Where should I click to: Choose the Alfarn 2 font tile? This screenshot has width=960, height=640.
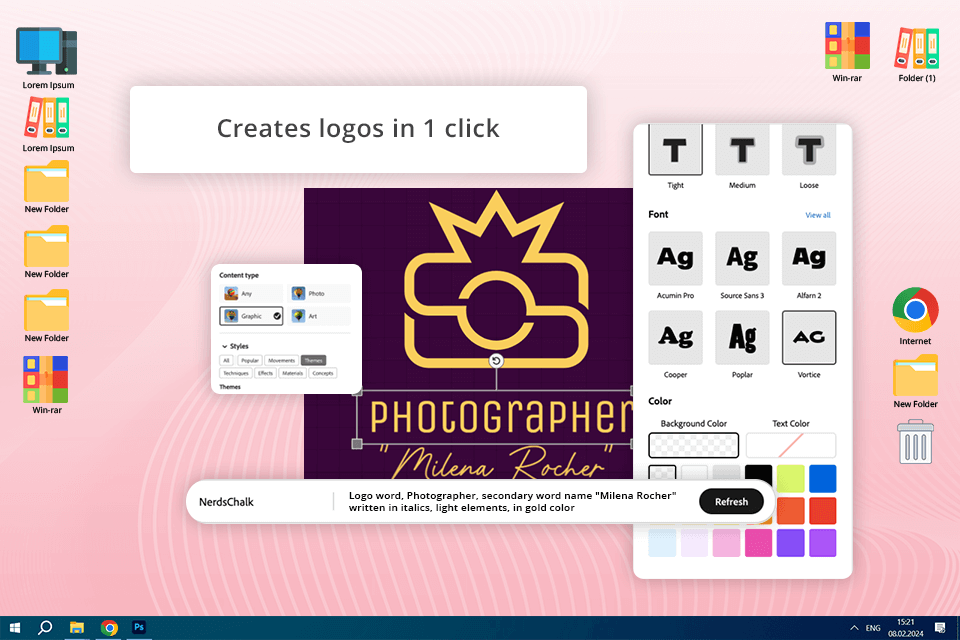(809, 258)
